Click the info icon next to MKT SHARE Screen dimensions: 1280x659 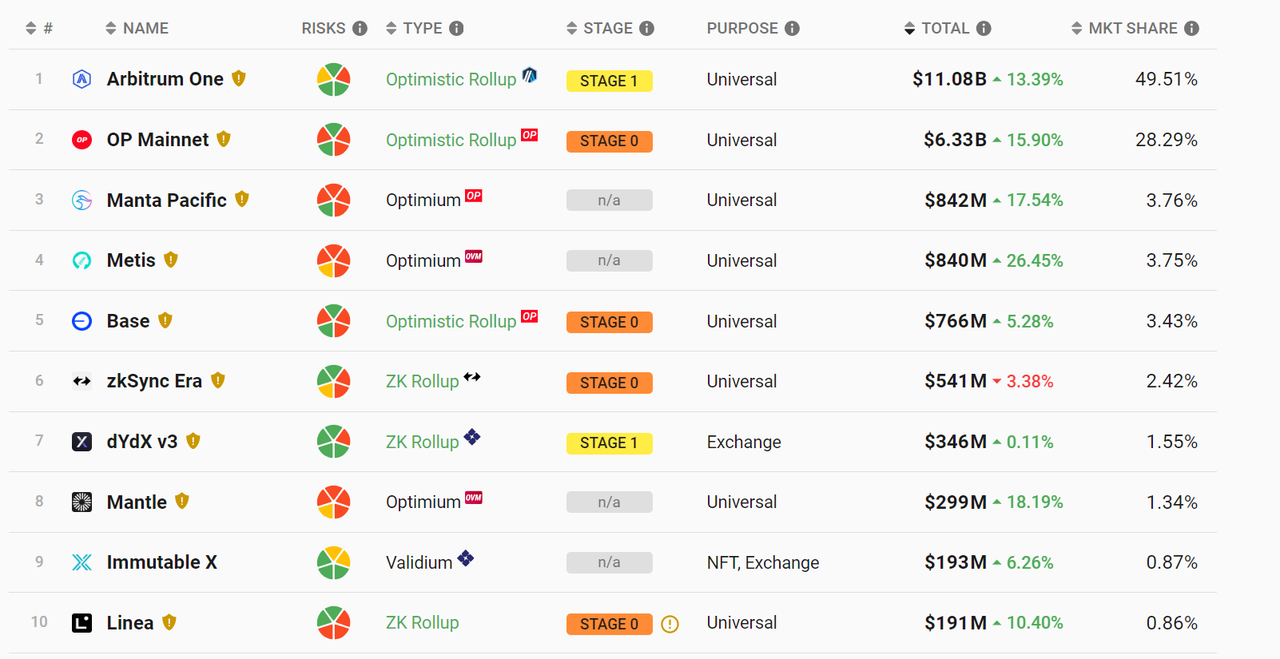[1191, 28]
